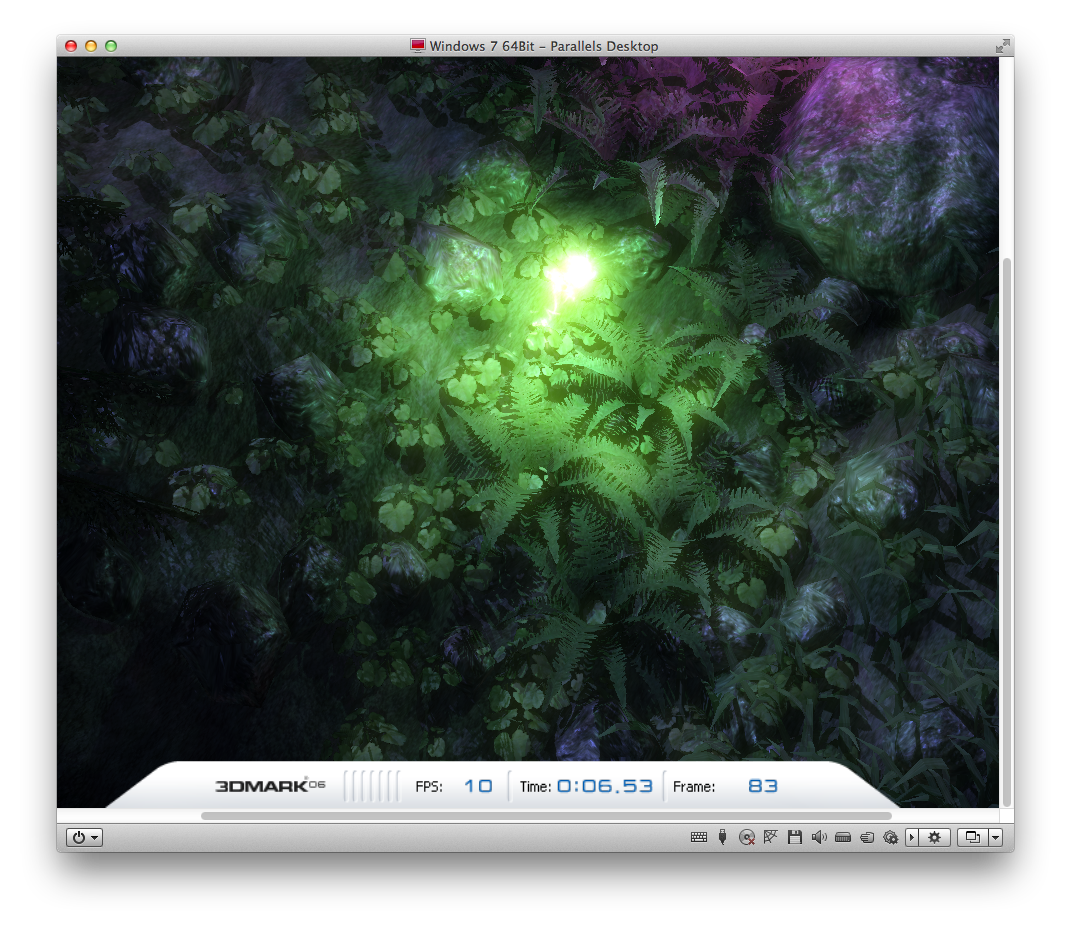The width and height of the screenshot is (1071, 931).
Task: Click the time readout 0:06.53
Action: click(x=605, y=786)
